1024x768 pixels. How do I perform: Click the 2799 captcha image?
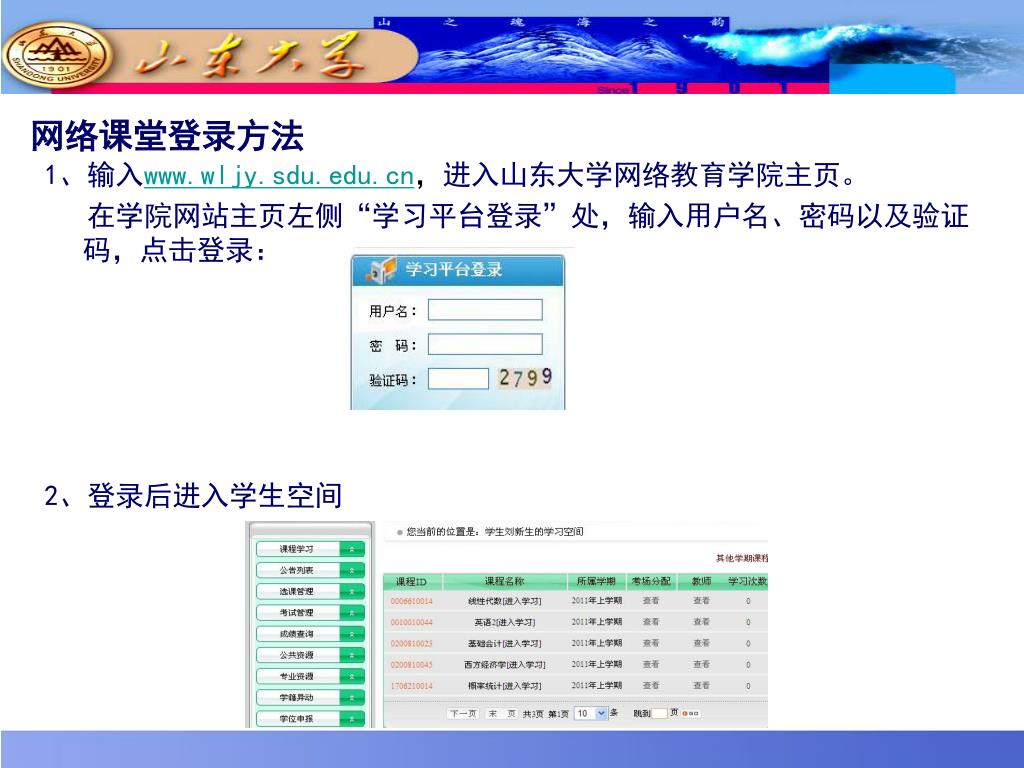point(525,377)
